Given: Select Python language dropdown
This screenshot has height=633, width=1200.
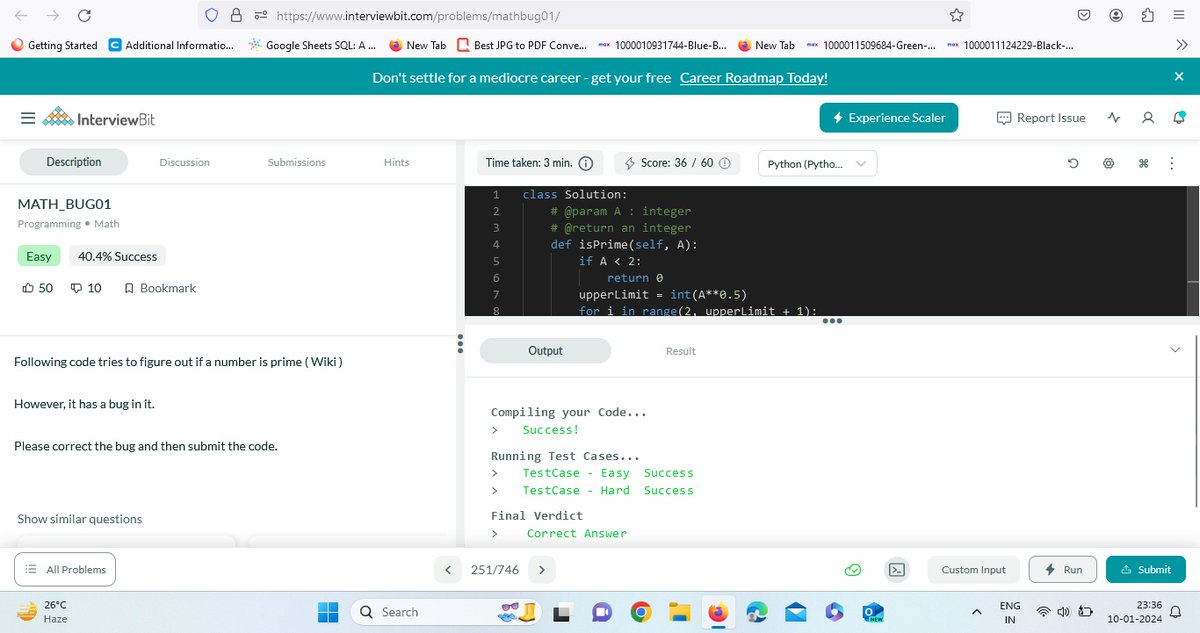Looking at the screenshot, I should point(817,163).
